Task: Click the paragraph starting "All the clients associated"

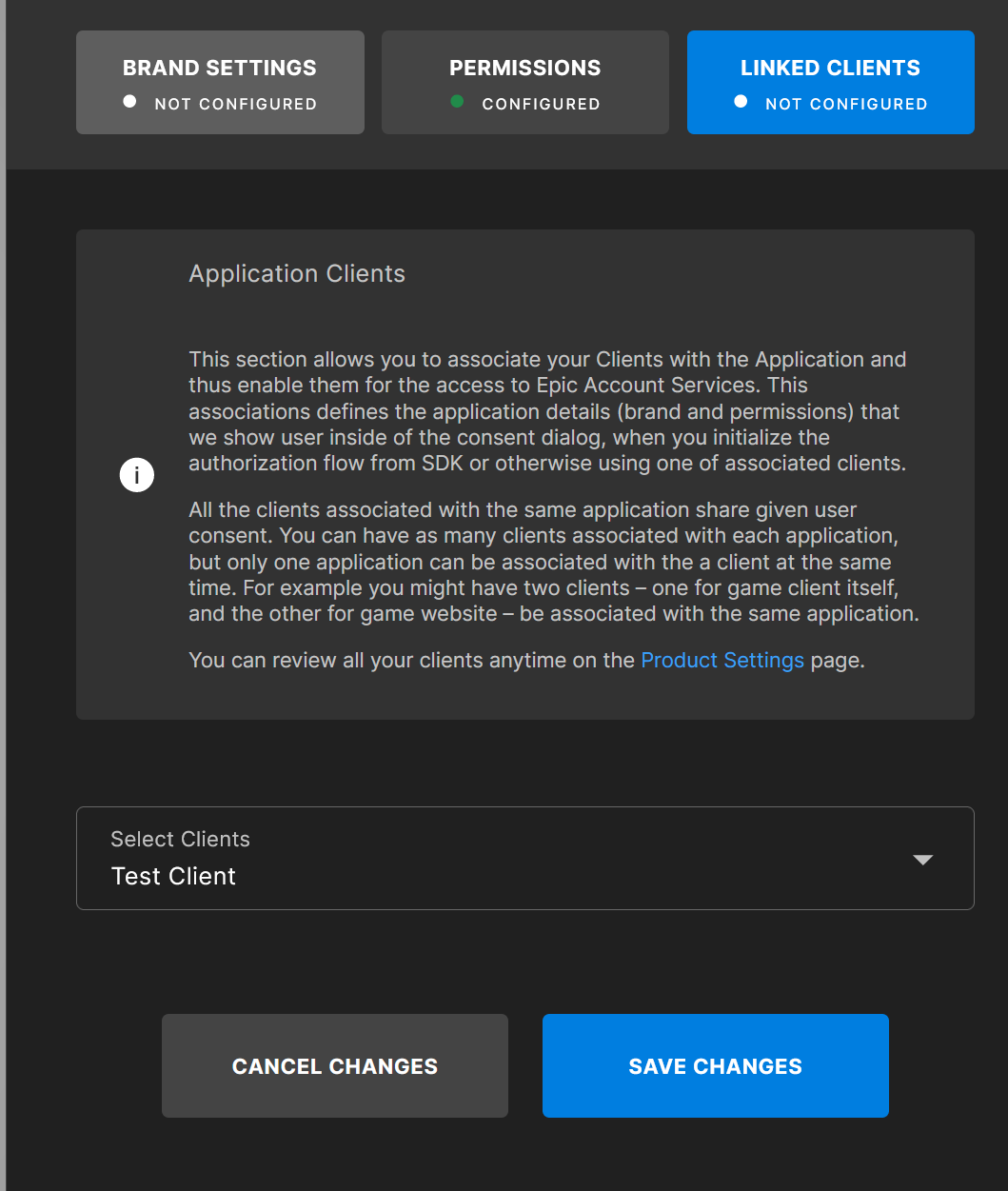Action: pyautogui.click(x=553, y=562)
